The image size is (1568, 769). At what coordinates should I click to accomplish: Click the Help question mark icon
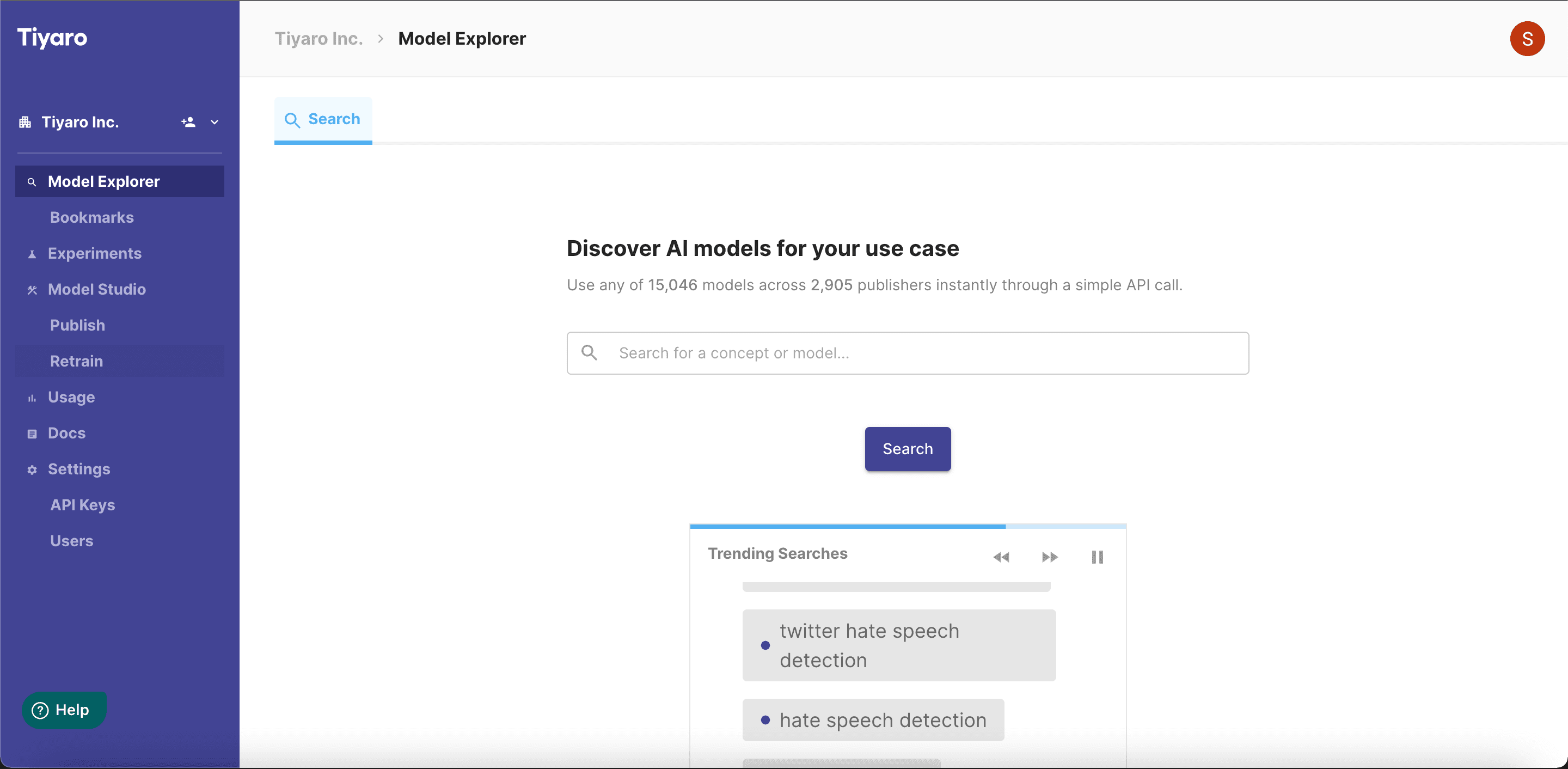(40, 710)
